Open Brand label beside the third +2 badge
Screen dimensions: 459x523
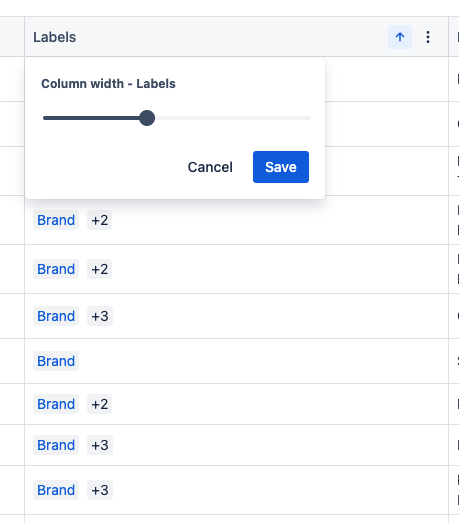[56, 404]
